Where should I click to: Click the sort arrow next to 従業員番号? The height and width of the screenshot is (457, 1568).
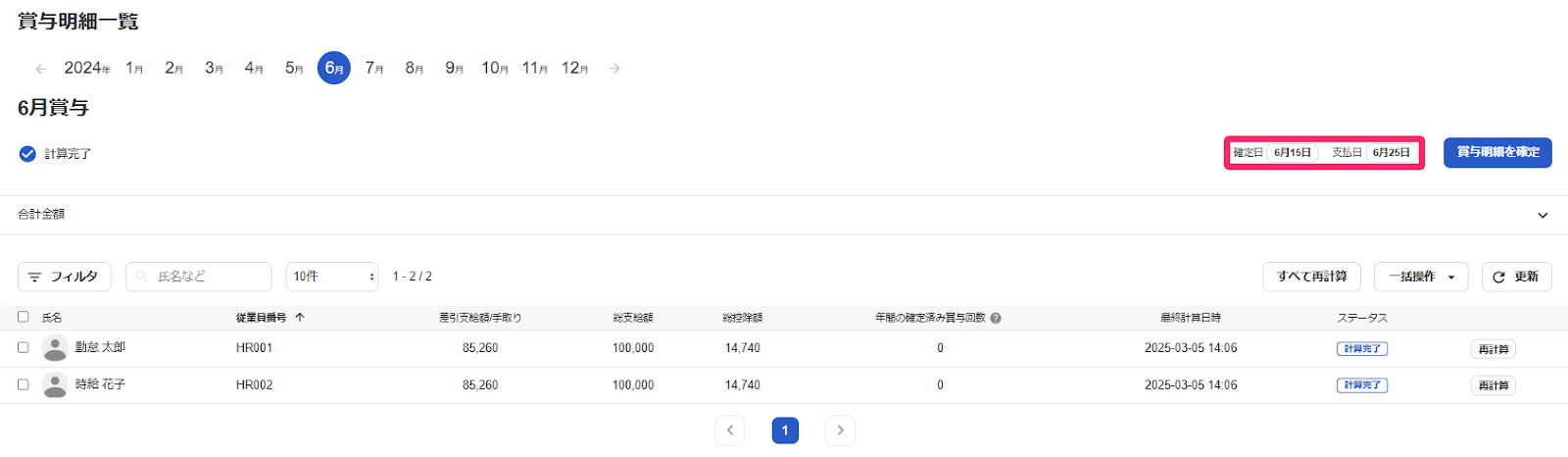point(300,317)
